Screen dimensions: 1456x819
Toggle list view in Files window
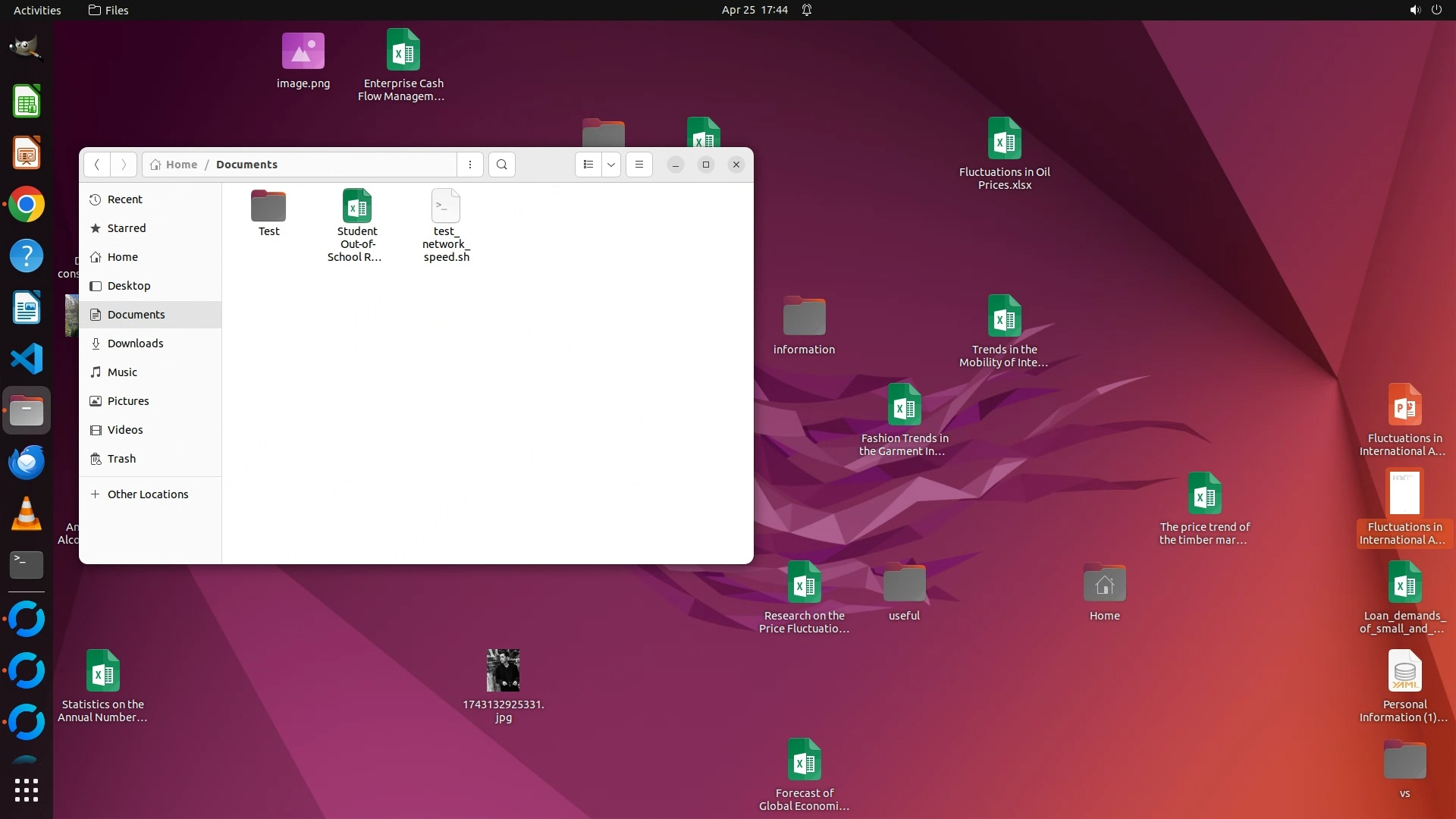click(x=588, y=165)
